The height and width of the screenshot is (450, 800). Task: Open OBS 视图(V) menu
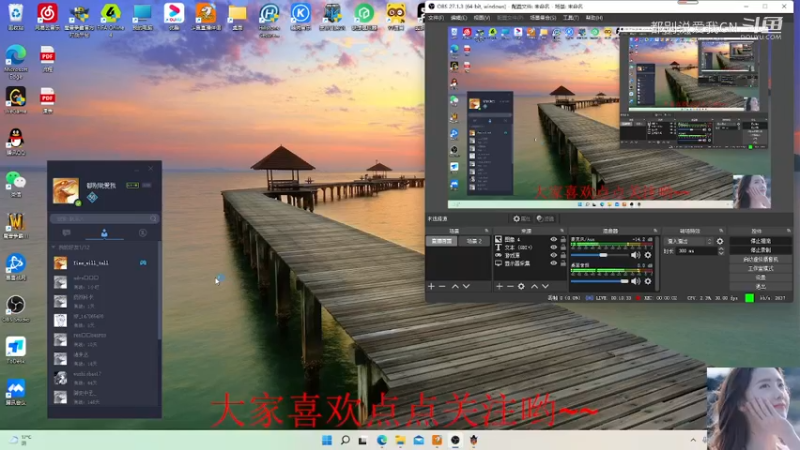coord(482,18)
